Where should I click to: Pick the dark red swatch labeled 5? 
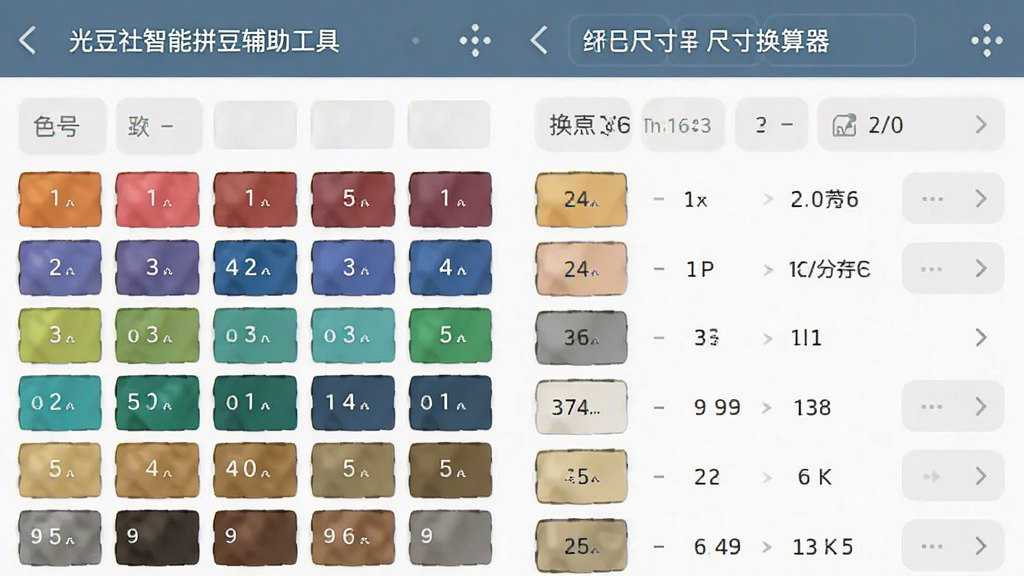point(353,199)
